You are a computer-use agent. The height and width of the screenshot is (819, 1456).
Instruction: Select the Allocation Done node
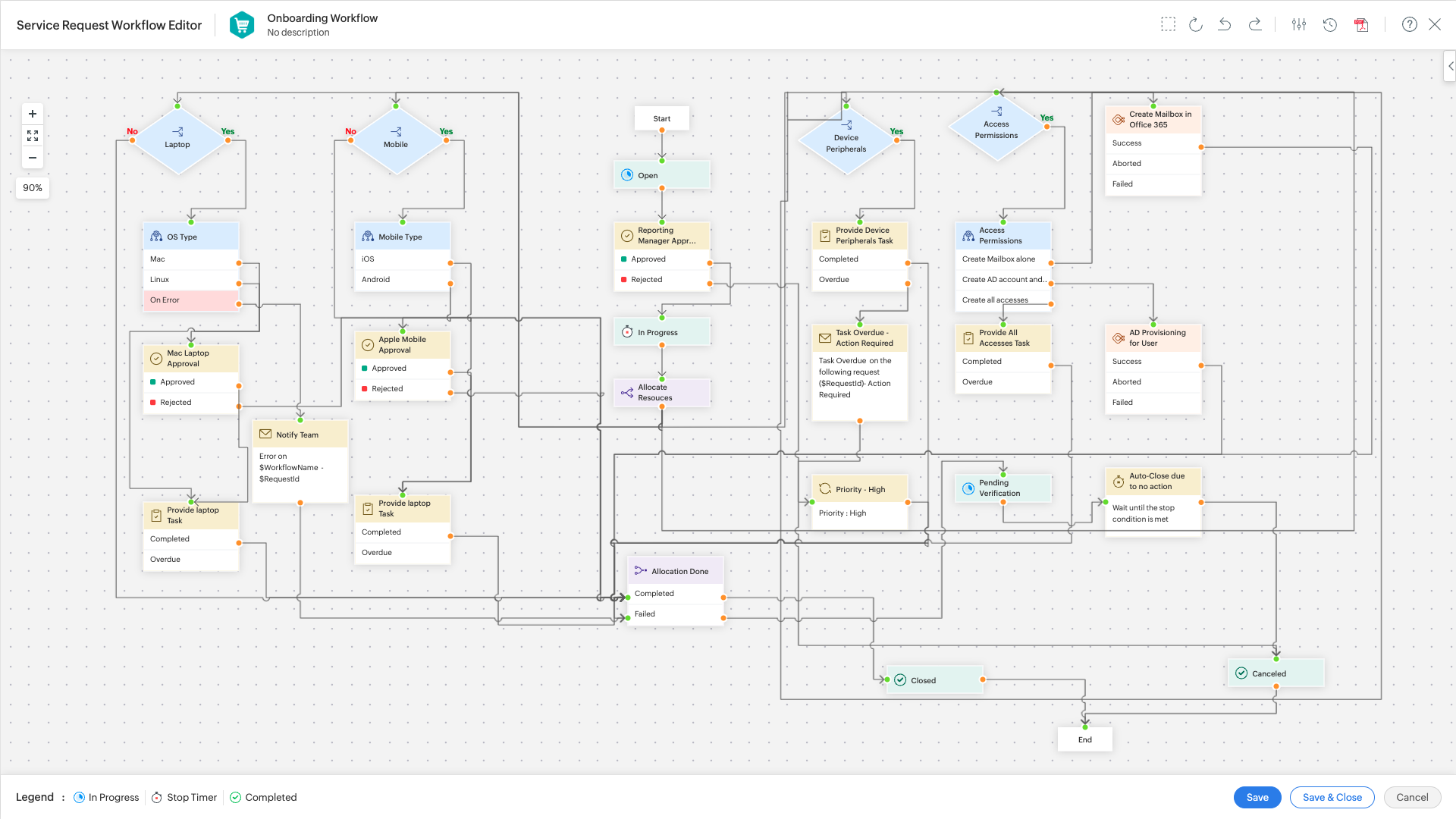pyautogui.click(x=675, y=570)
